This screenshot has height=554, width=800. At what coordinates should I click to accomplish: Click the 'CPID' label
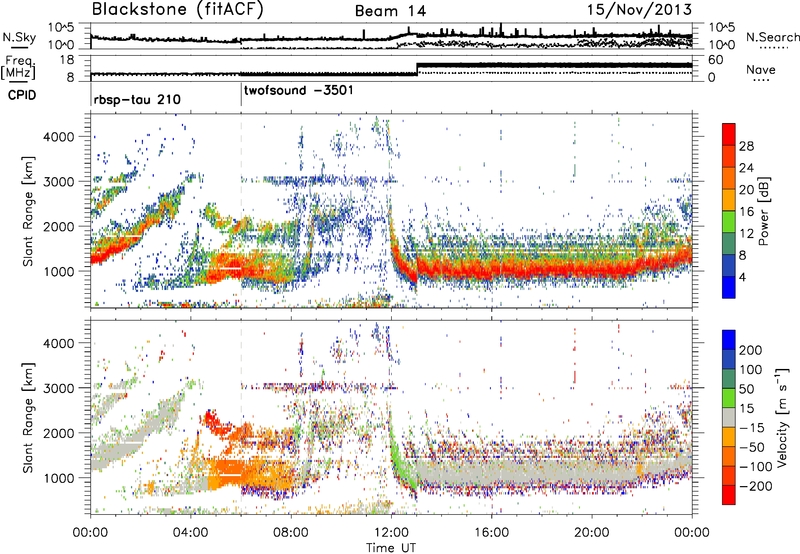click(x=22, y=95)
